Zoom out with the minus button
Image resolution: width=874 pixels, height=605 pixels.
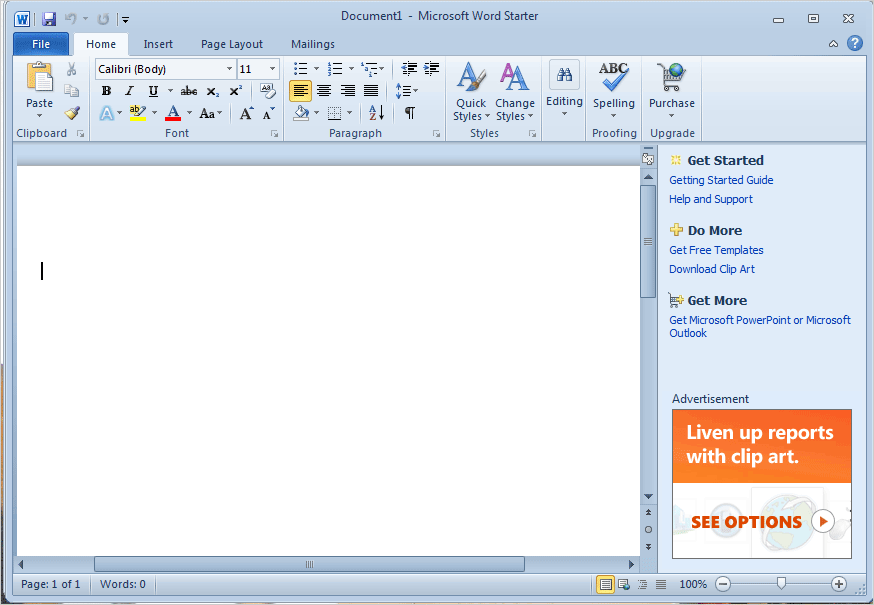(723, 584)
